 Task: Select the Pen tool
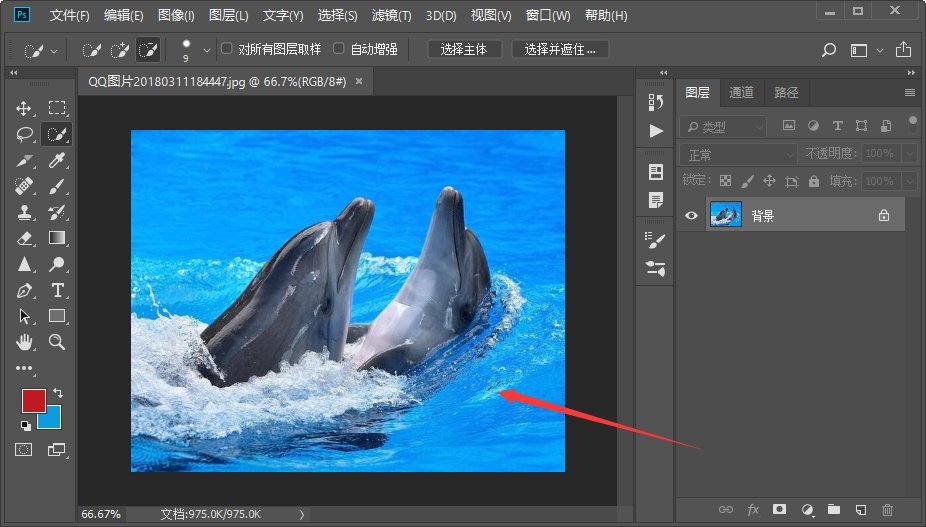24,290
